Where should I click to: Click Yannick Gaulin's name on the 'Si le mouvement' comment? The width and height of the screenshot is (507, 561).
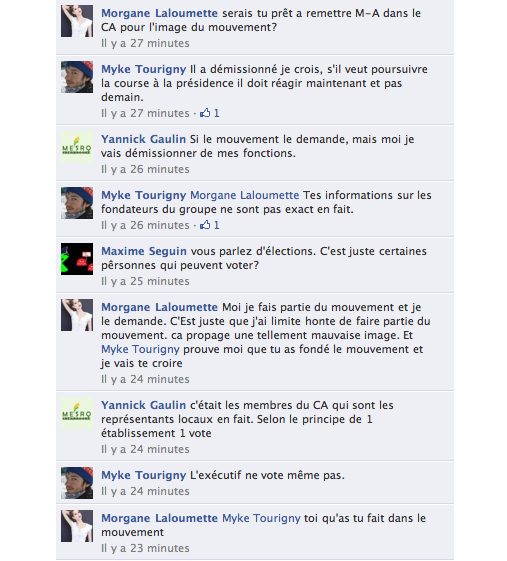pyautogui.click(x=143, y=139)
